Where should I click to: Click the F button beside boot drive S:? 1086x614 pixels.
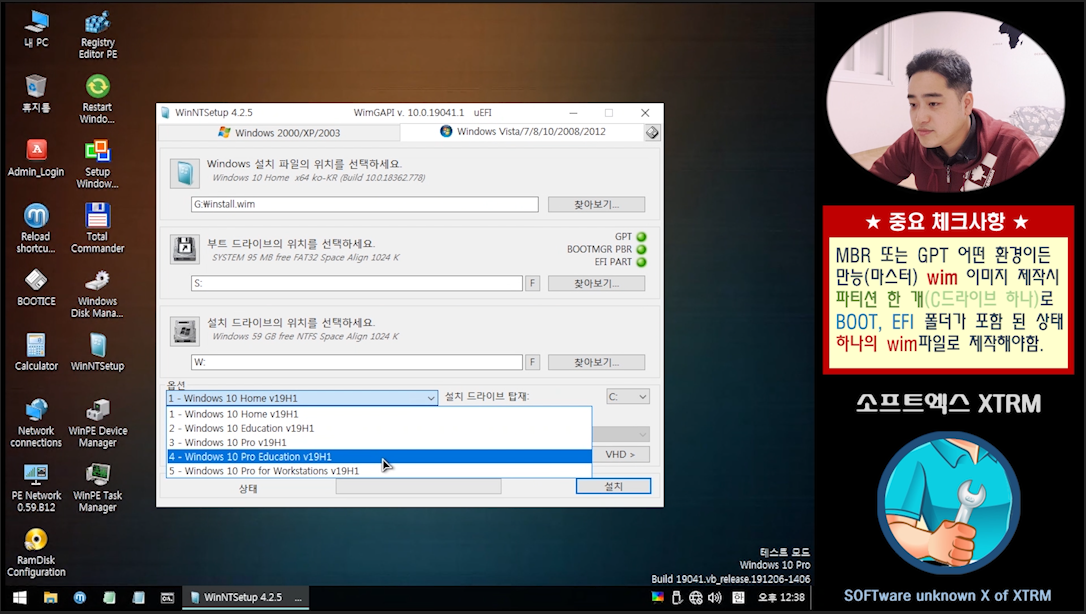533,283
